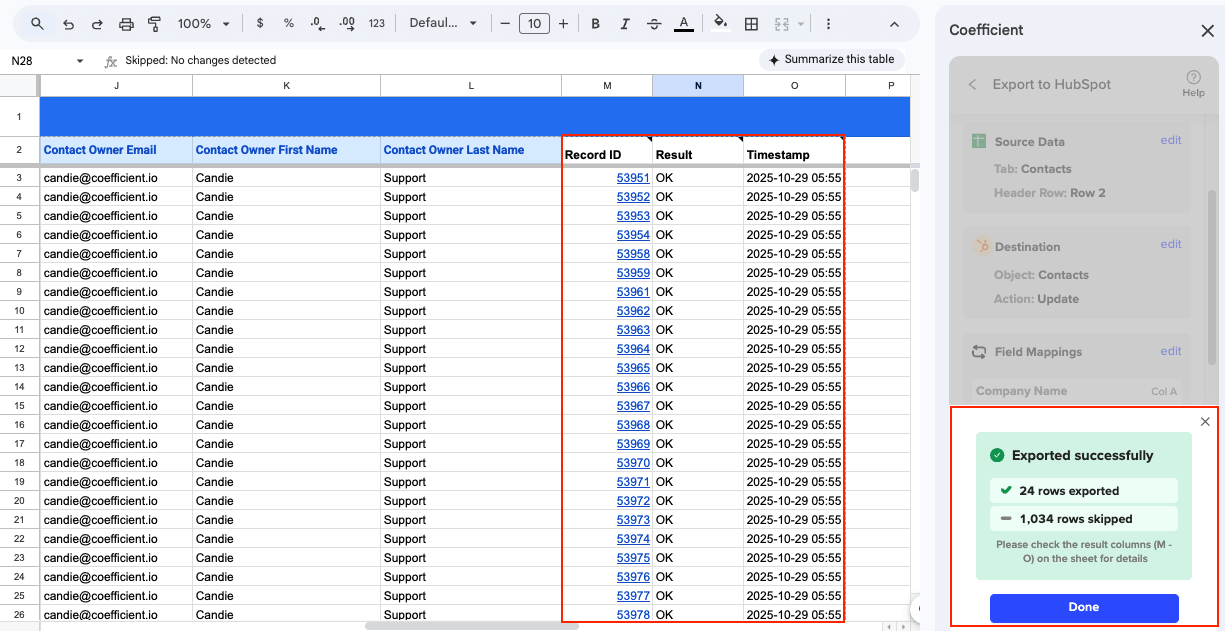Open the borders tool
The height and width of the screenshot is (631, 1225).
click(751, 23)
